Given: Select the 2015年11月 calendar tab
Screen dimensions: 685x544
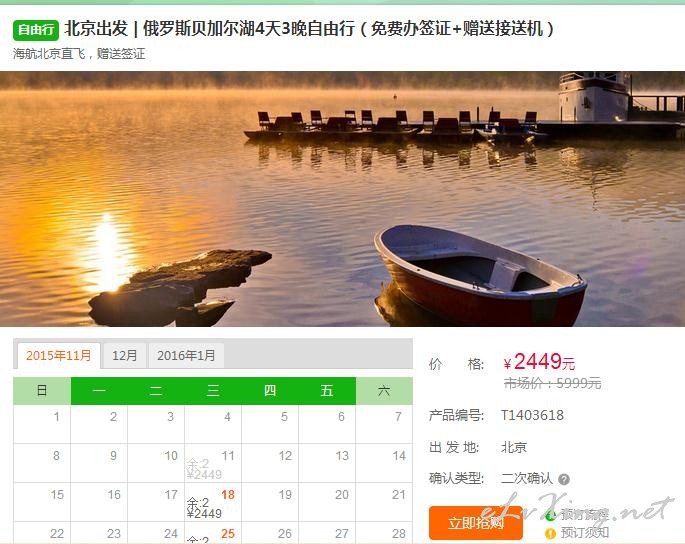Looking at the screenshot, I should 59,356.
